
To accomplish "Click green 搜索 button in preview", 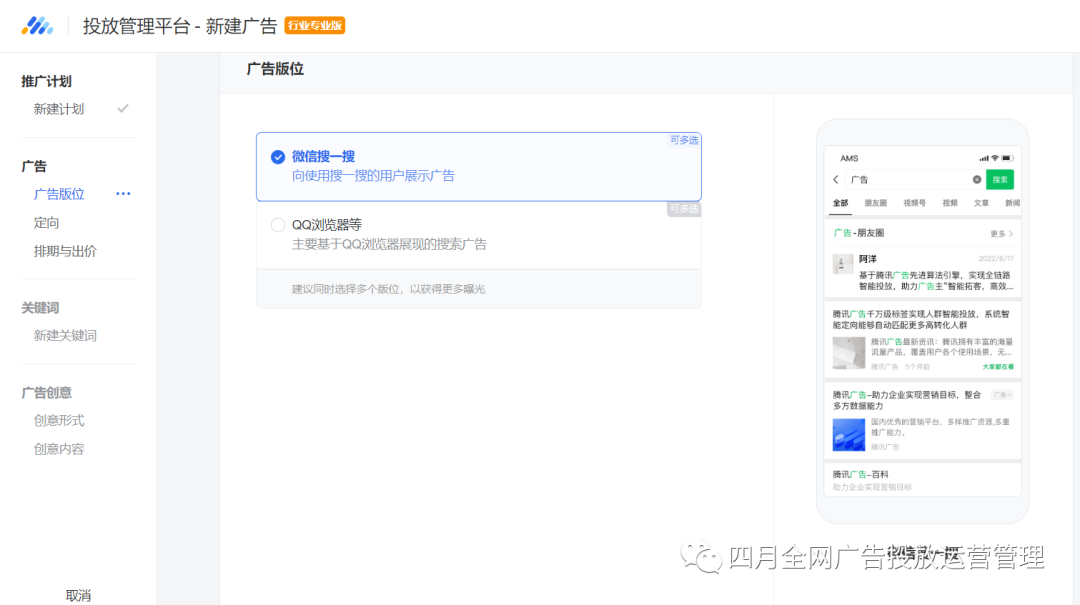I will pyautogui.click(x=1000, y=180).
